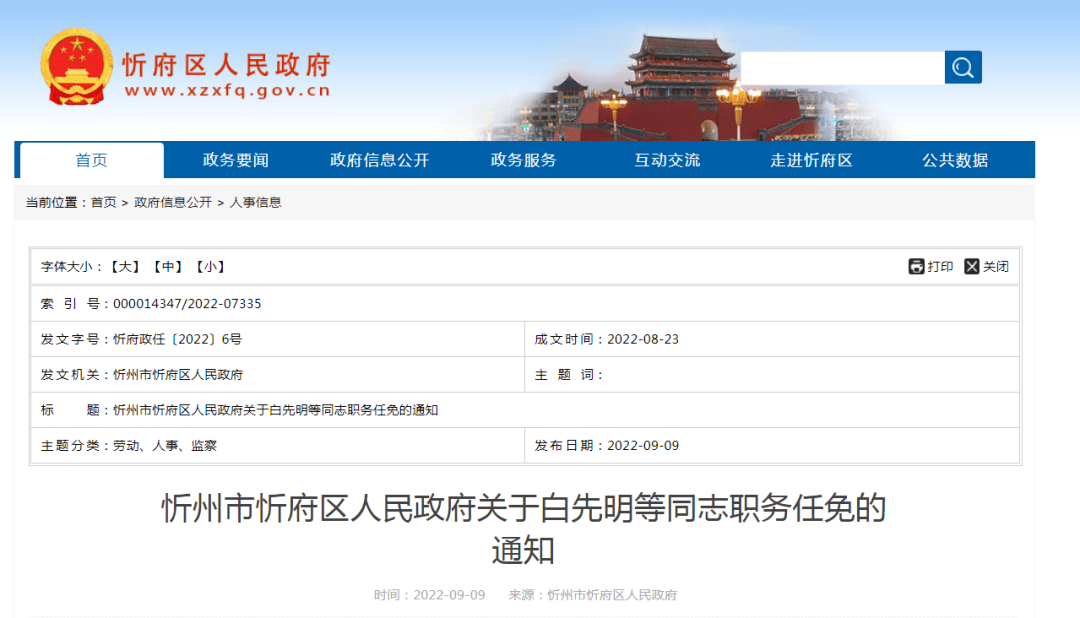Image resolution: width=1080 pixels, height=618 pixels.
Task: Click the 来源：忻州市忻府区人民政府 text
Action: pos(592,595)
